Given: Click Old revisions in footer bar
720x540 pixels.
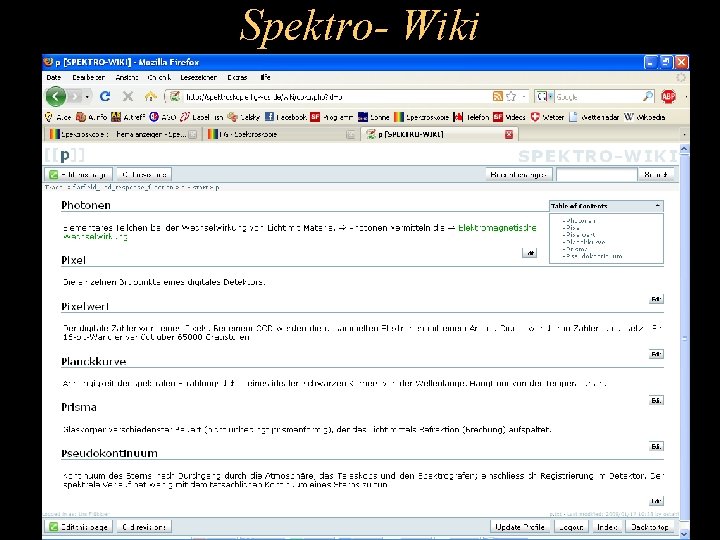Looking at the screenshot, I should (x=144, y=527).
